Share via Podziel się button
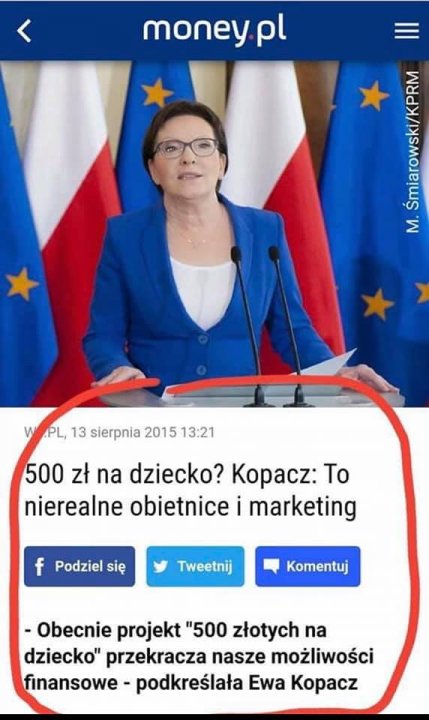 click(79, 566)
